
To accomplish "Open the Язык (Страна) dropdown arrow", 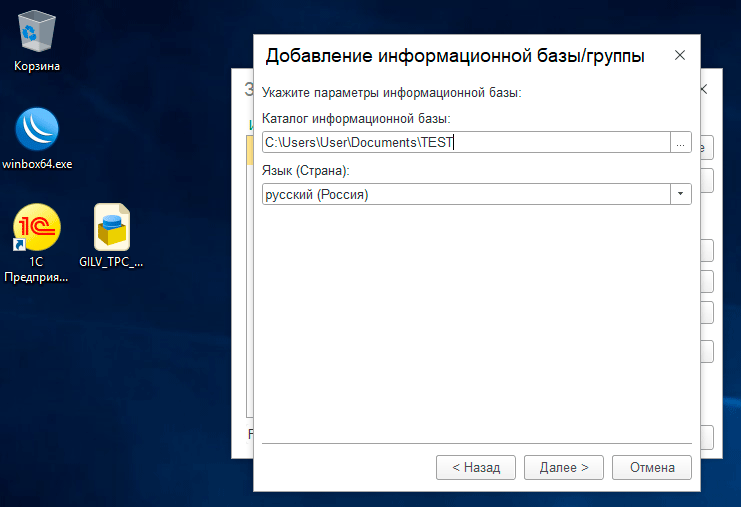I will tap(681, 194).
